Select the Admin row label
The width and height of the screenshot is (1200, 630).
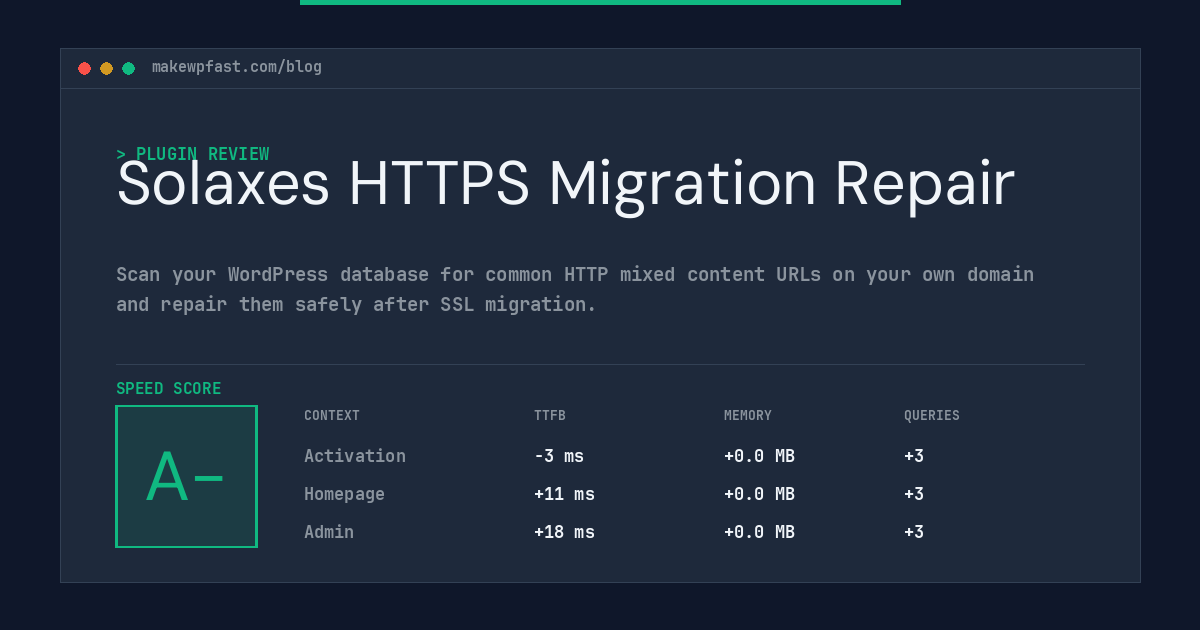329,532
